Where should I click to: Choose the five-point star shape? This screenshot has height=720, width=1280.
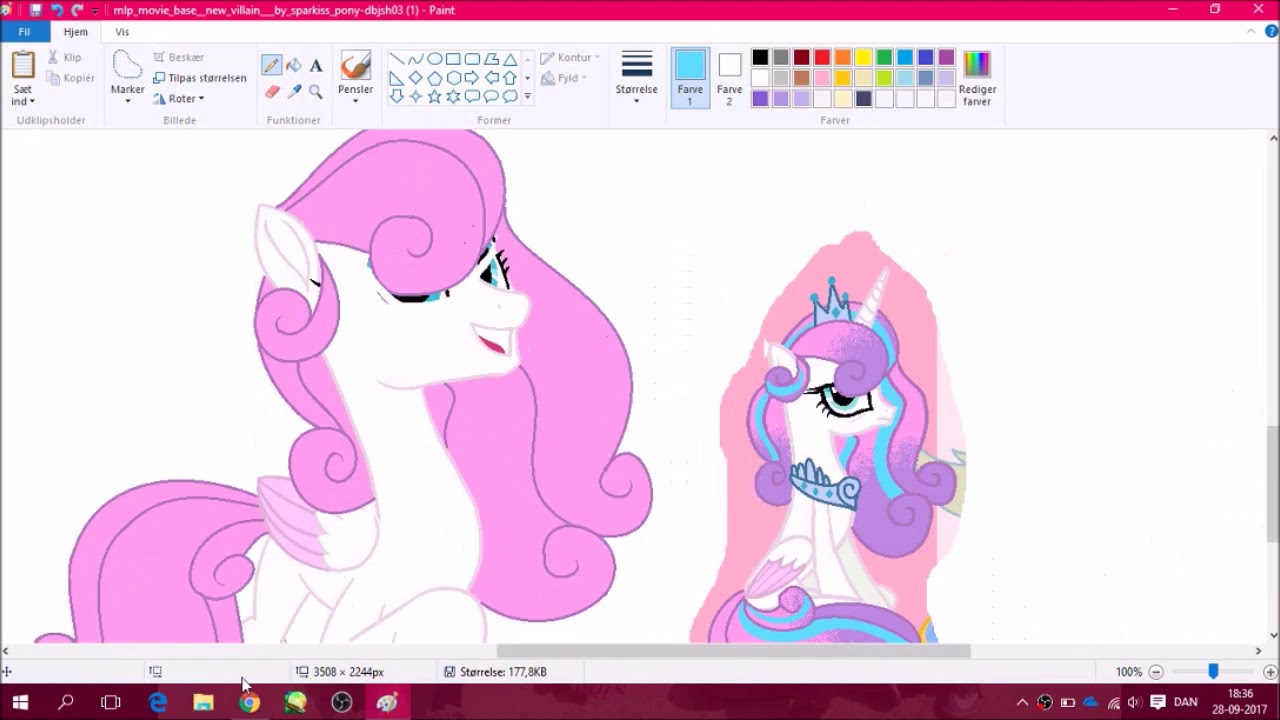tap(434, 97)
